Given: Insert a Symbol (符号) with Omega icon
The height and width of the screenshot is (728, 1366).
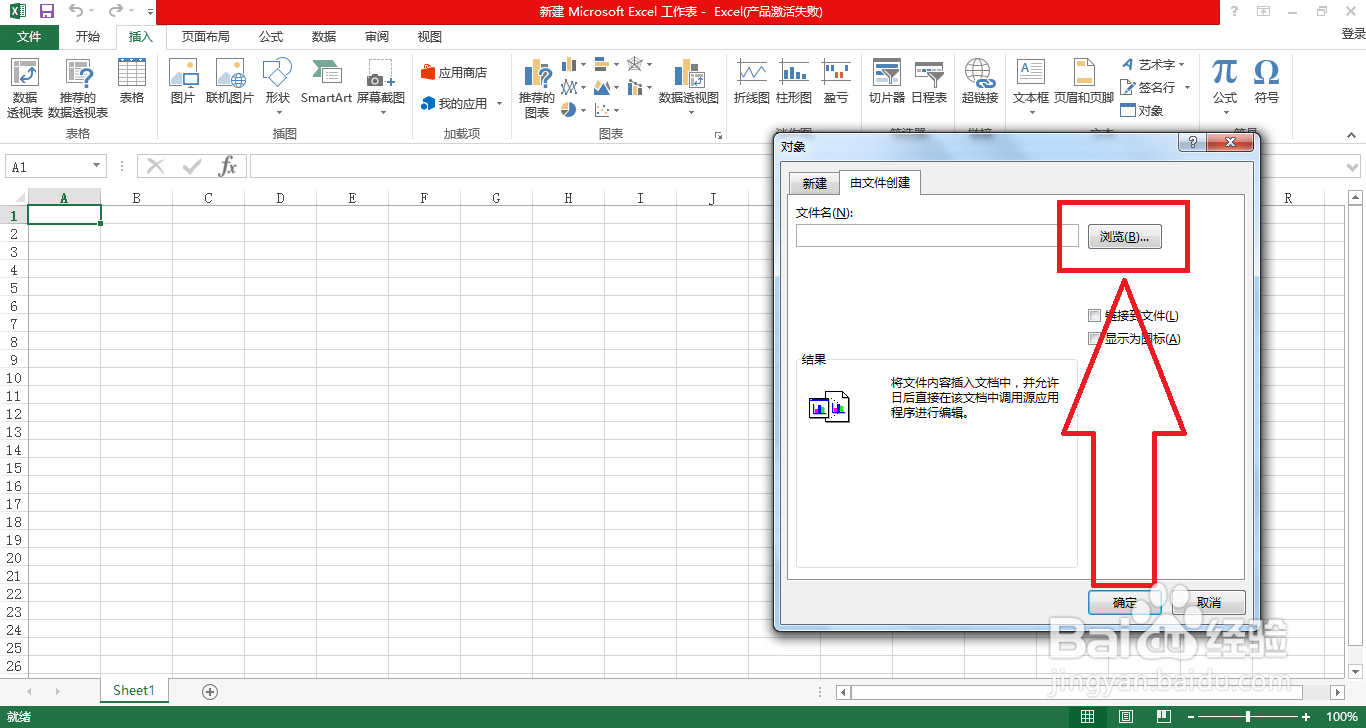Looking at the screenshot, I should pos(1267,82).
